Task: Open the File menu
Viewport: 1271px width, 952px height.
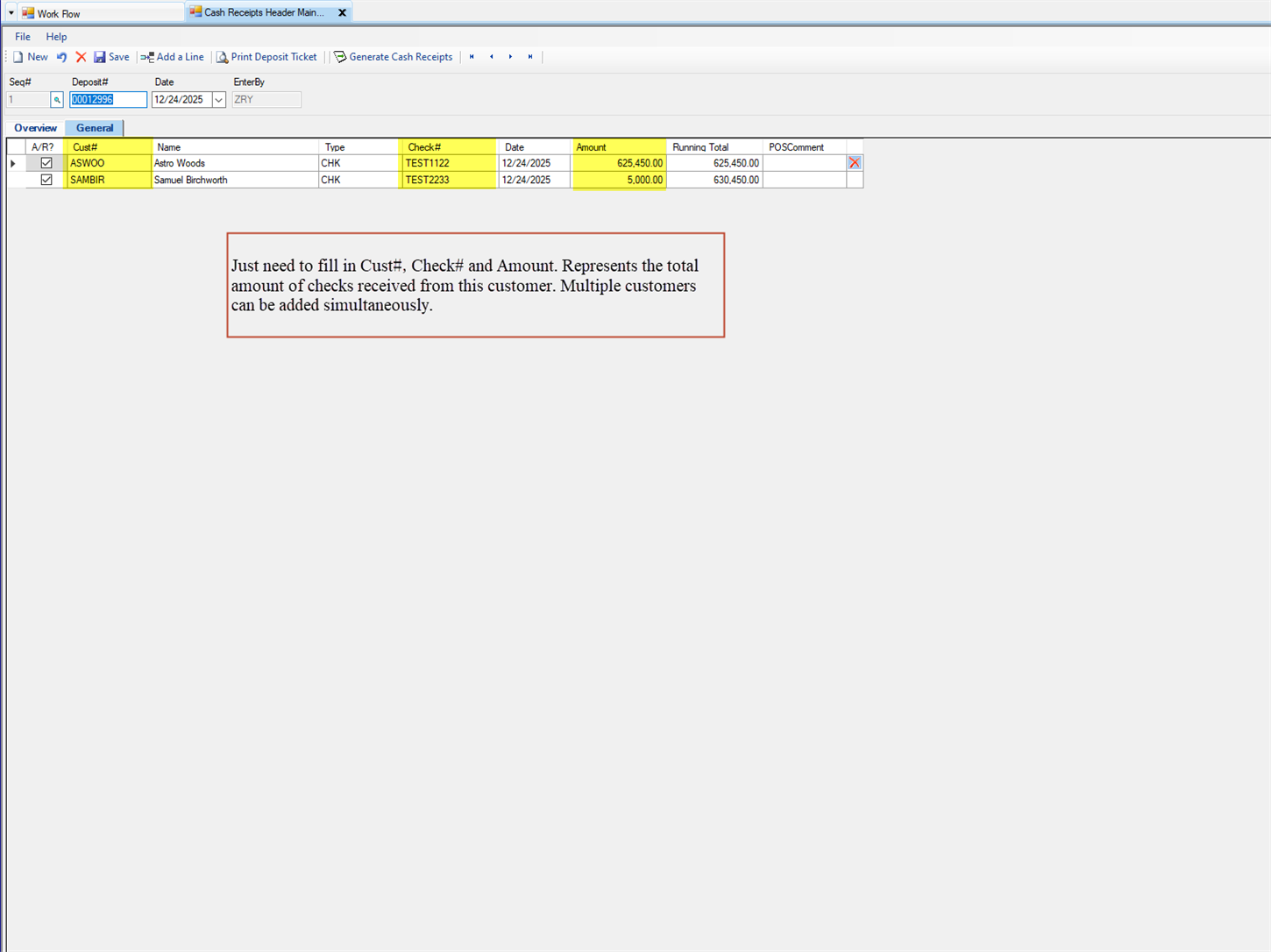Action: pos(22,37)
